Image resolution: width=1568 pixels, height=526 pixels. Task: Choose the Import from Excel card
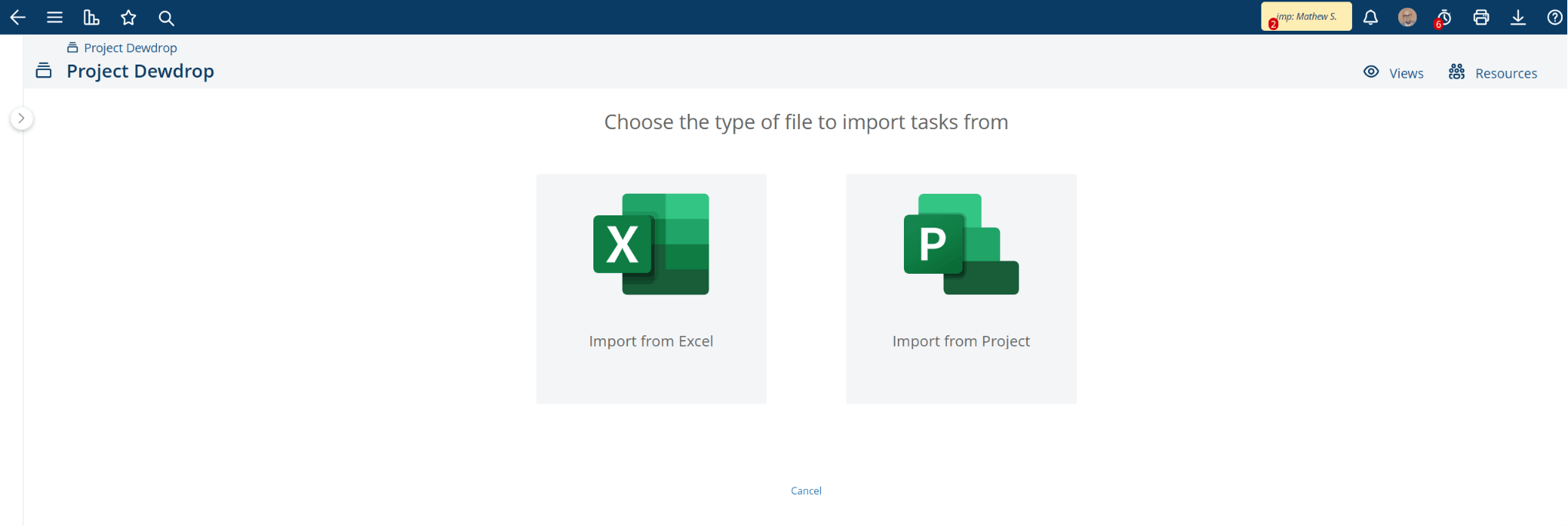pyautogui.click(x=651, y=288)
